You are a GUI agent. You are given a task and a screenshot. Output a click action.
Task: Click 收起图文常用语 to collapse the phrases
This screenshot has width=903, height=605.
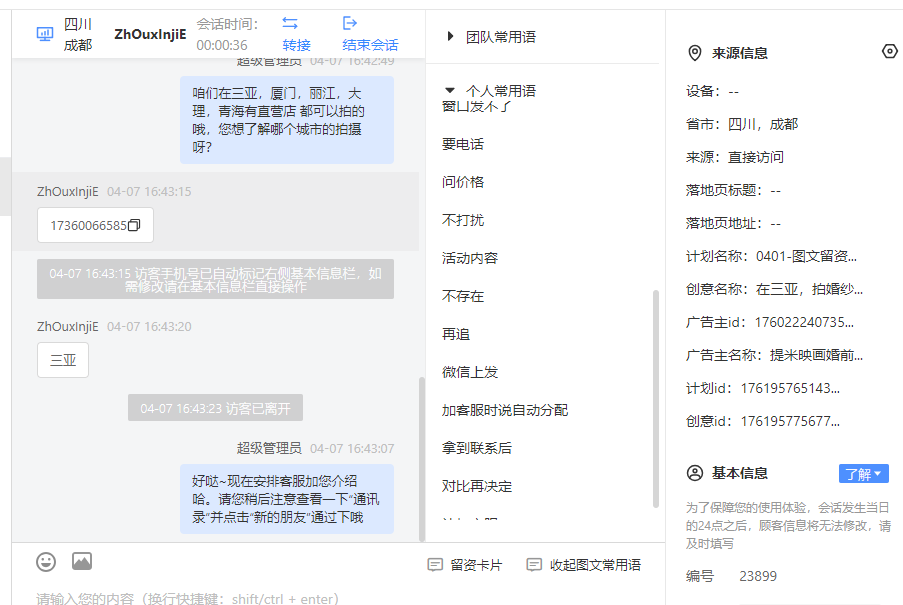click(583, 565)
